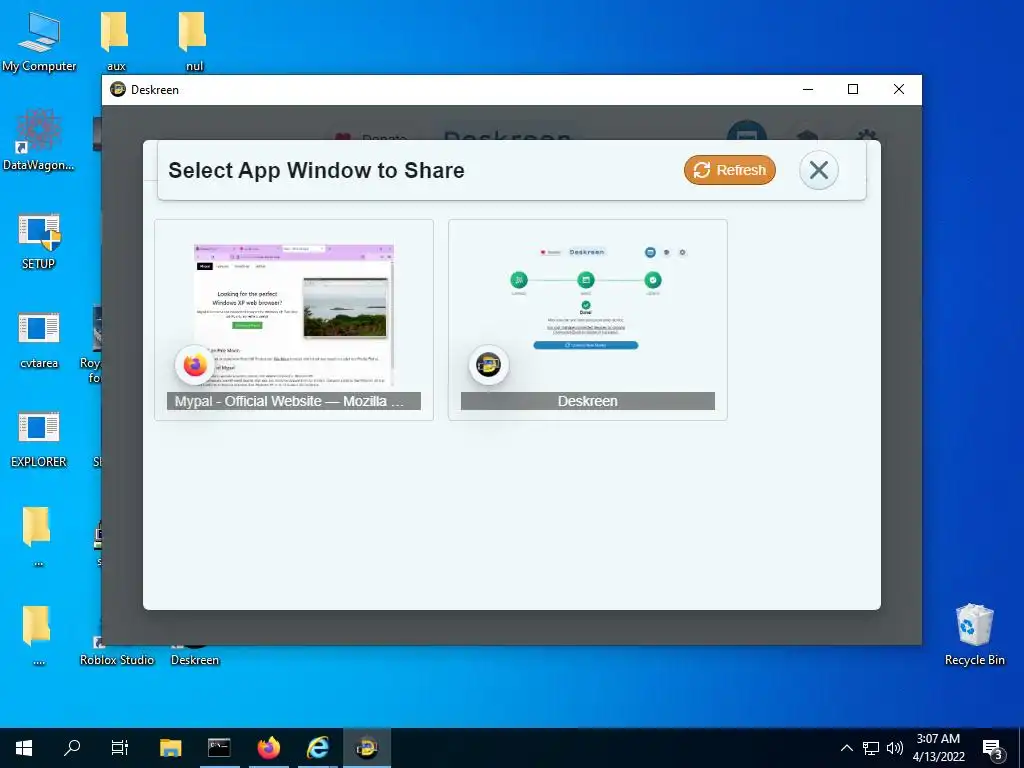Open the folder named '...' on desktop

[37, 536]
